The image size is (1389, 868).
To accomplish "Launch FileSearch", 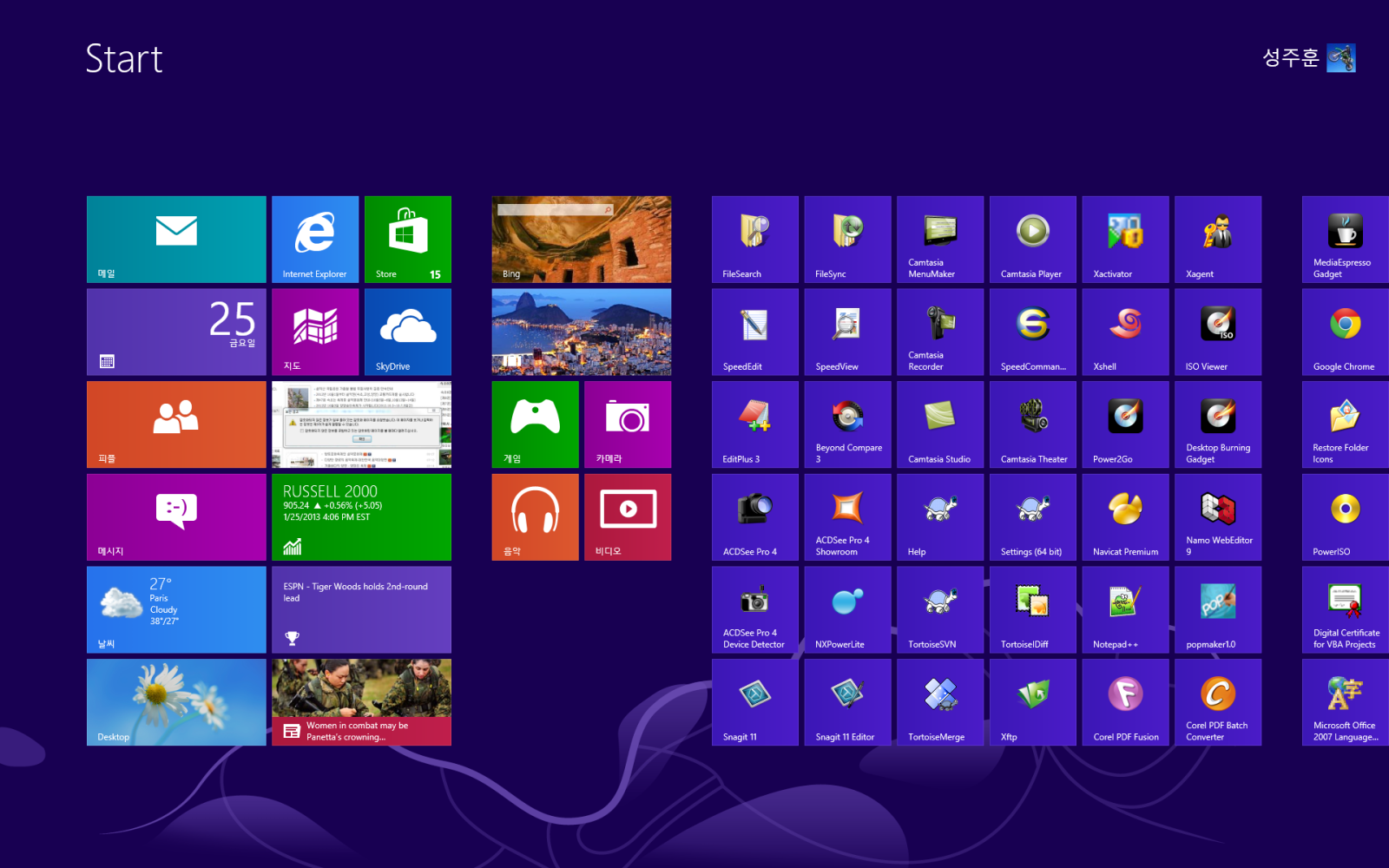I will [x=755, y=240].
